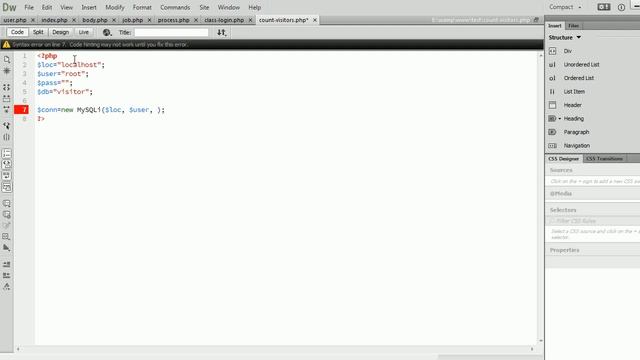Toggle Syntax Error Alerts in Info Bar

7,187
